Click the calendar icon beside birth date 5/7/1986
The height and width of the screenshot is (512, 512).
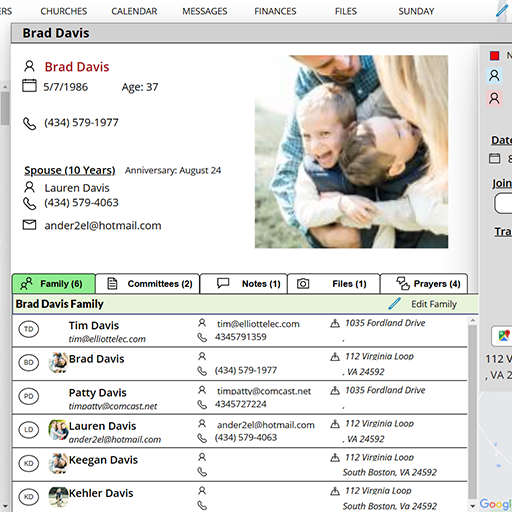pyautogui.click(x=29, y=86)
